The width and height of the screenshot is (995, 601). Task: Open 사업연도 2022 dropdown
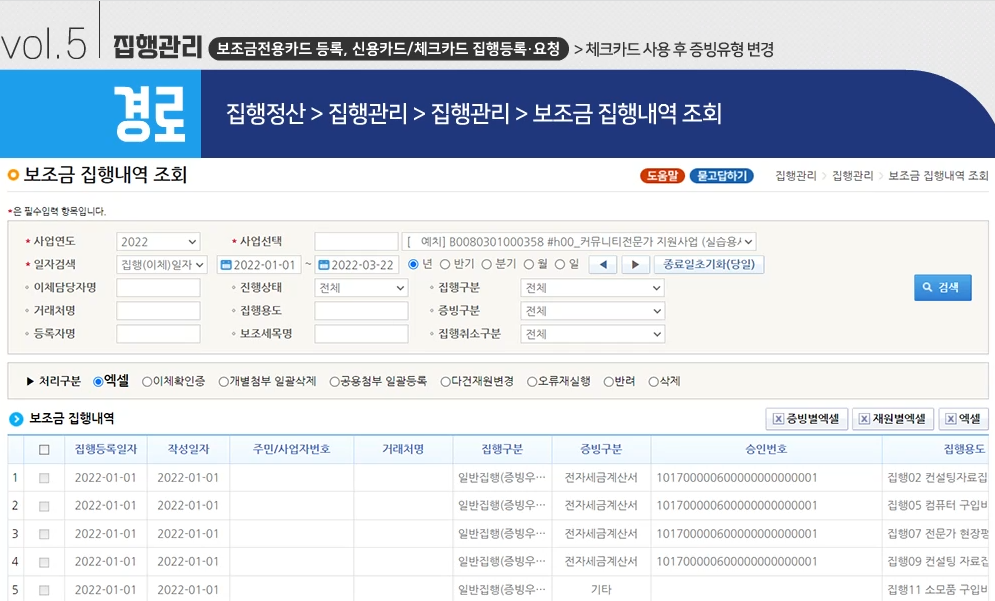point(158,242)
